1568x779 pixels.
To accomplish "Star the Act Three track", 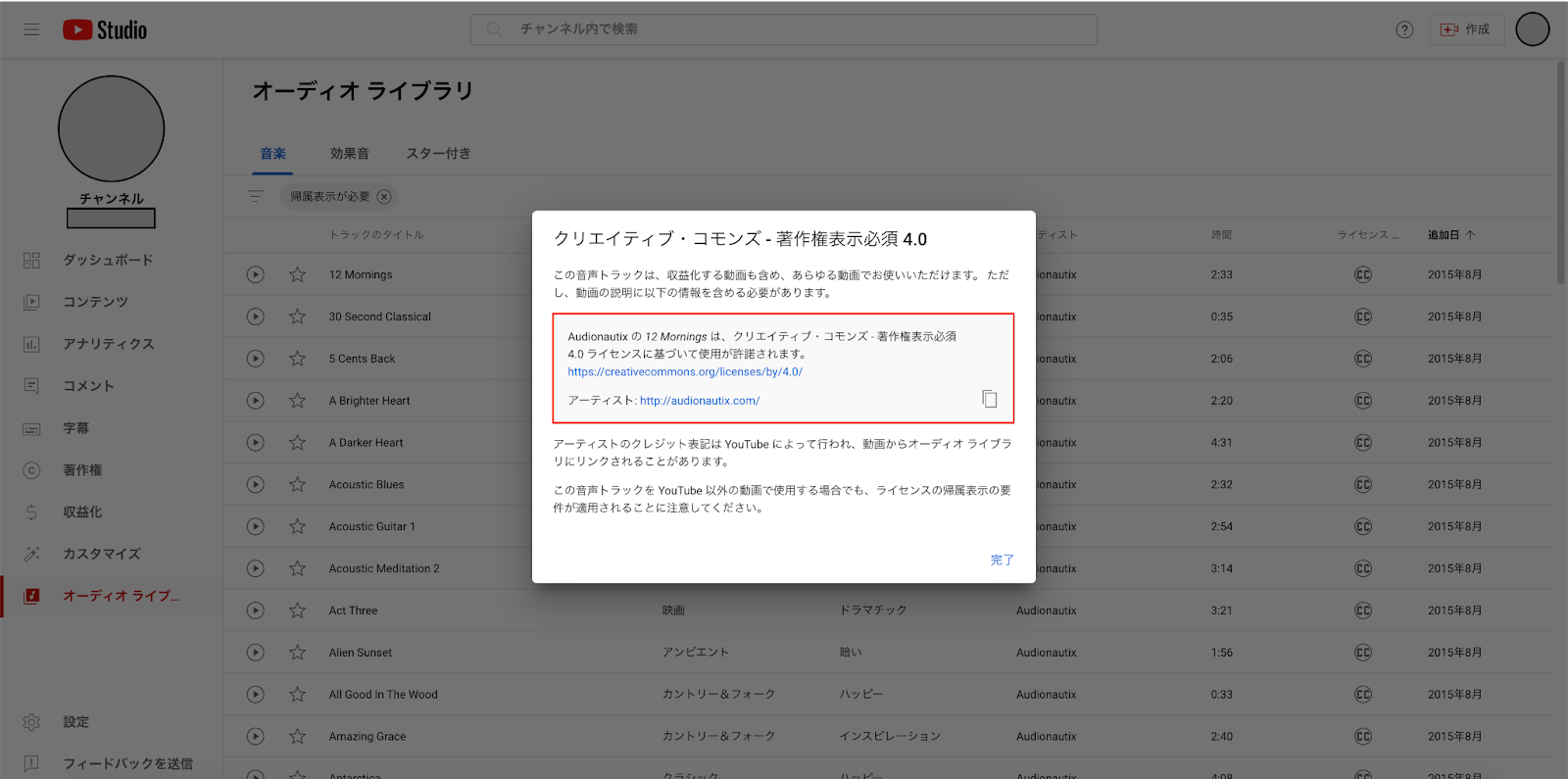I will [x=297, y=610].
